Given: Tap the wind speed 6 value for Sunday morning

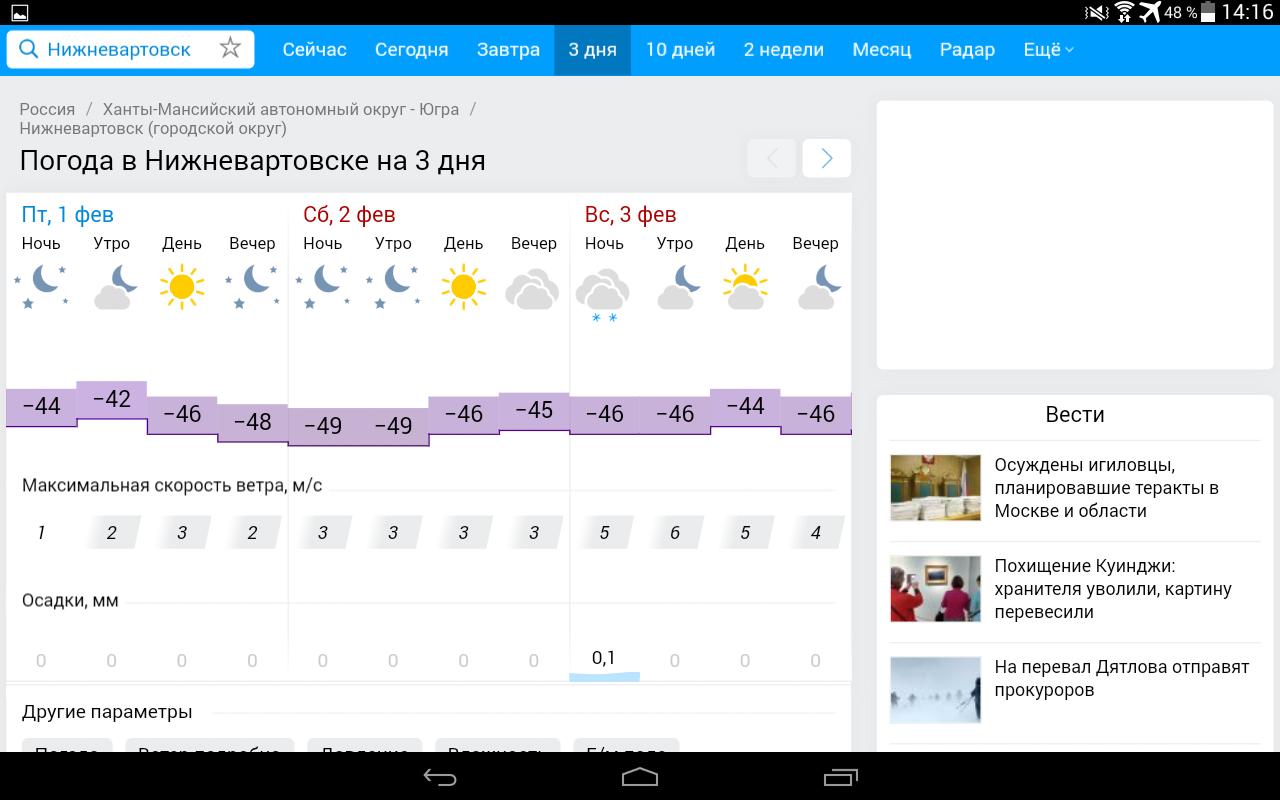Looking at the screenshot, I should point(675,533).
